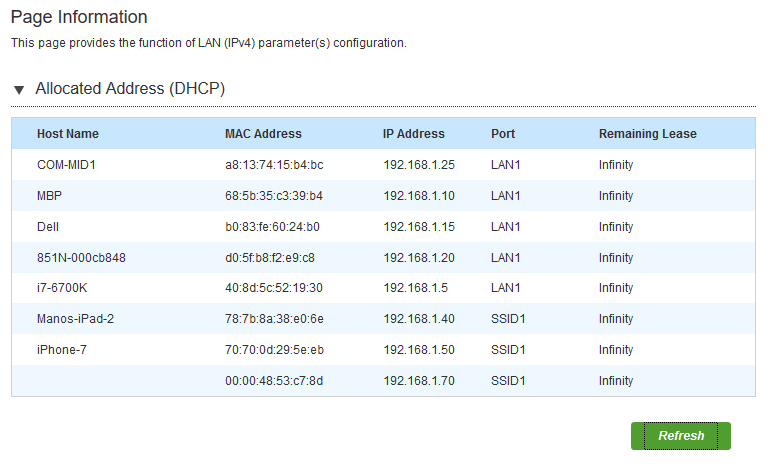Click the Dell host name entry
This screenshot has width=770, height=473.
[x=48, y=226]
